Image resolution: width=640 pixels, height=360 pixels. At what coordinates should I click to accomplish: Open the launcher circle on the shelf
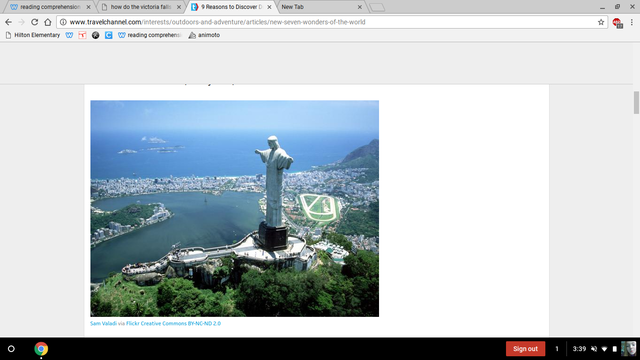(x=11, y=349)
